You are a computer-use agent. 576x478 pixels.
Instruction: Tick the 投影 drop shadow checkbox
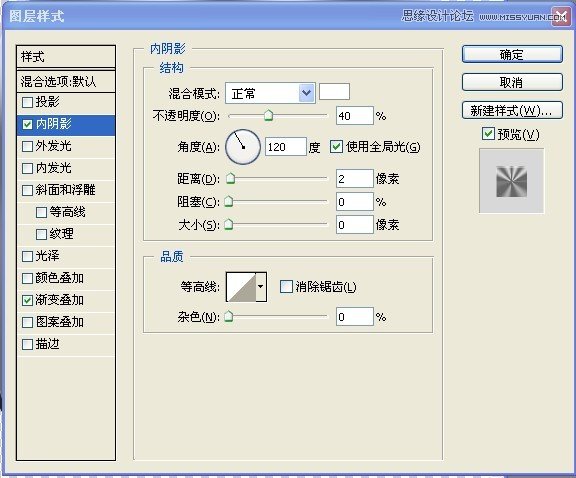[x=27, y=102]
